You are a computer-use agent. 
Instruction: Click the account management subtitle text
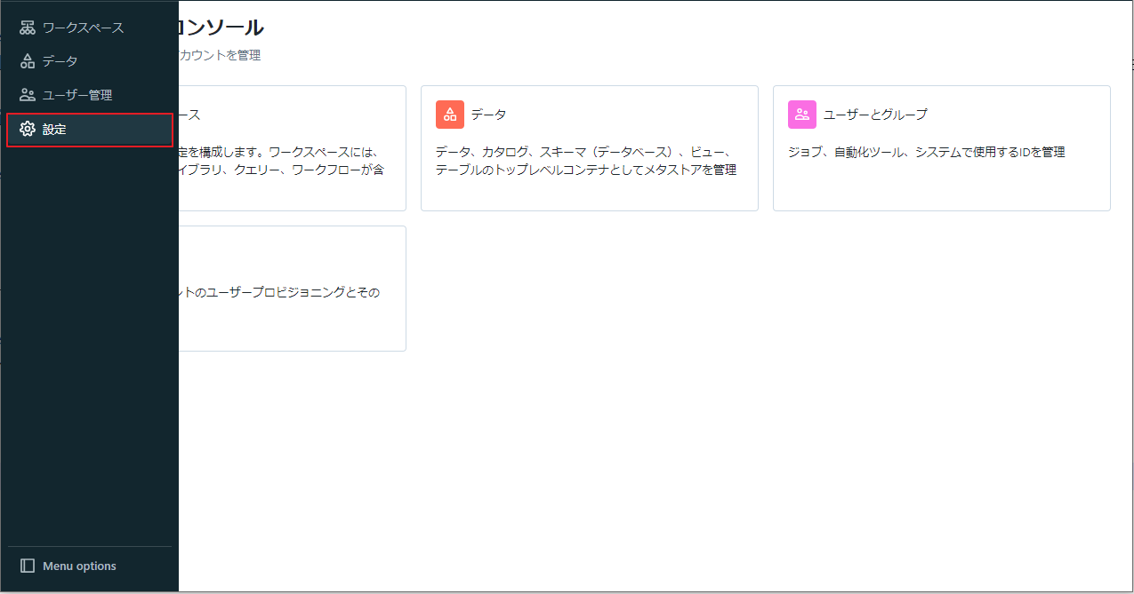(x=220, y=56)
